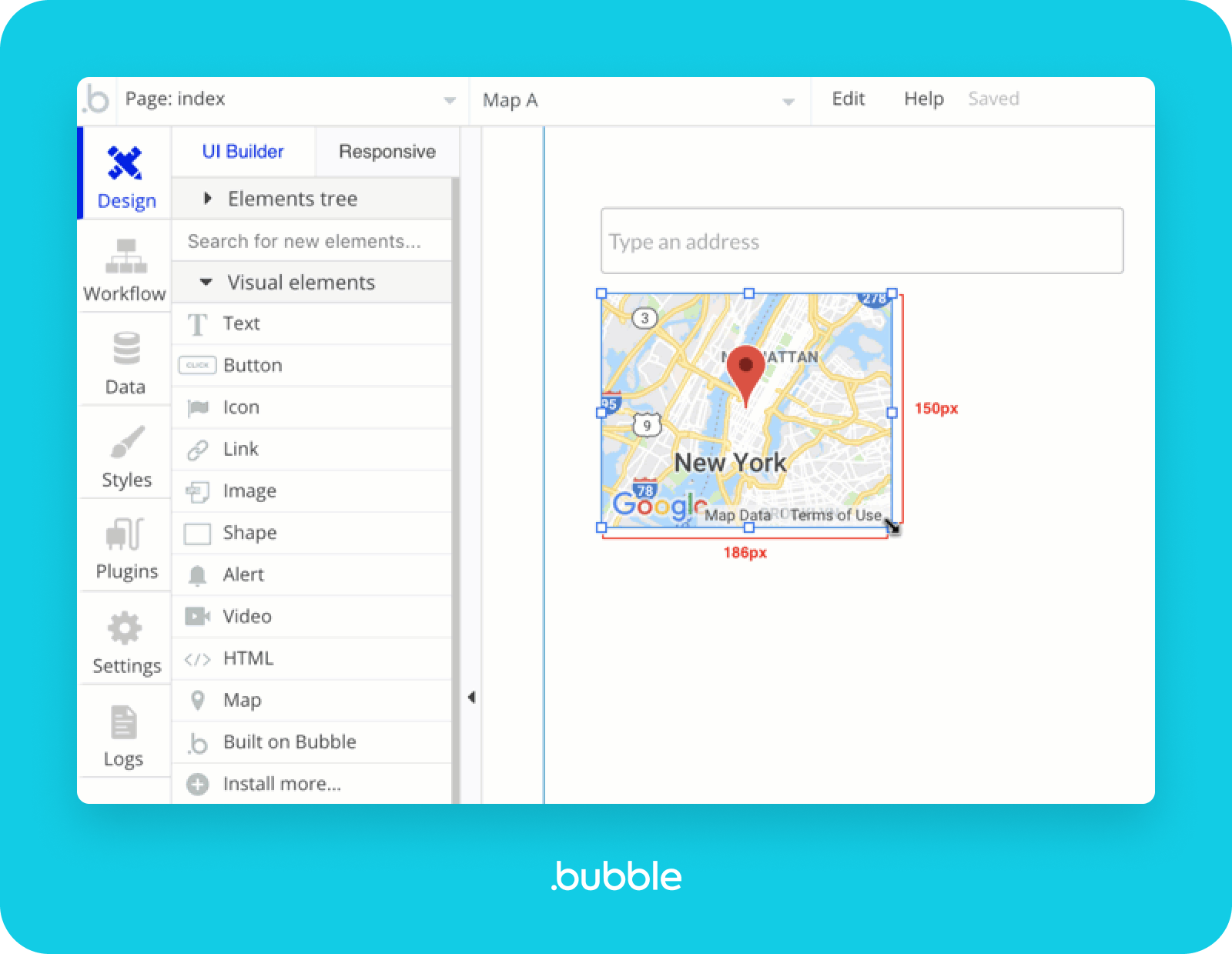Screen dimensions: 1232x954
Task: Click the red map marker pin
Action: coord(745,376)
